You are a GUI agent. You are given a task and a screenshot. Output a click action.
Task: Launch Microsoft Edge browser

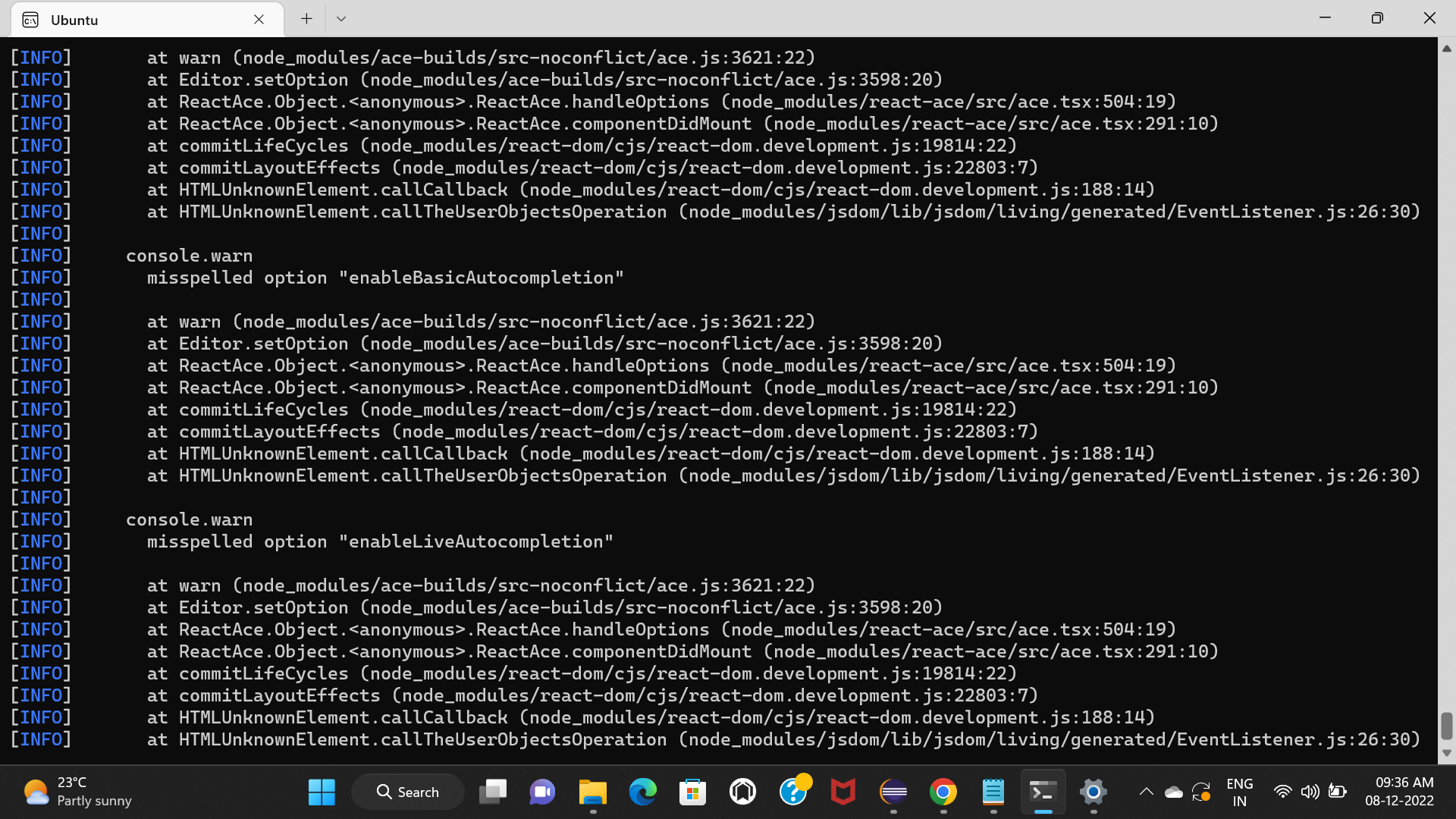tap(643, 792)
